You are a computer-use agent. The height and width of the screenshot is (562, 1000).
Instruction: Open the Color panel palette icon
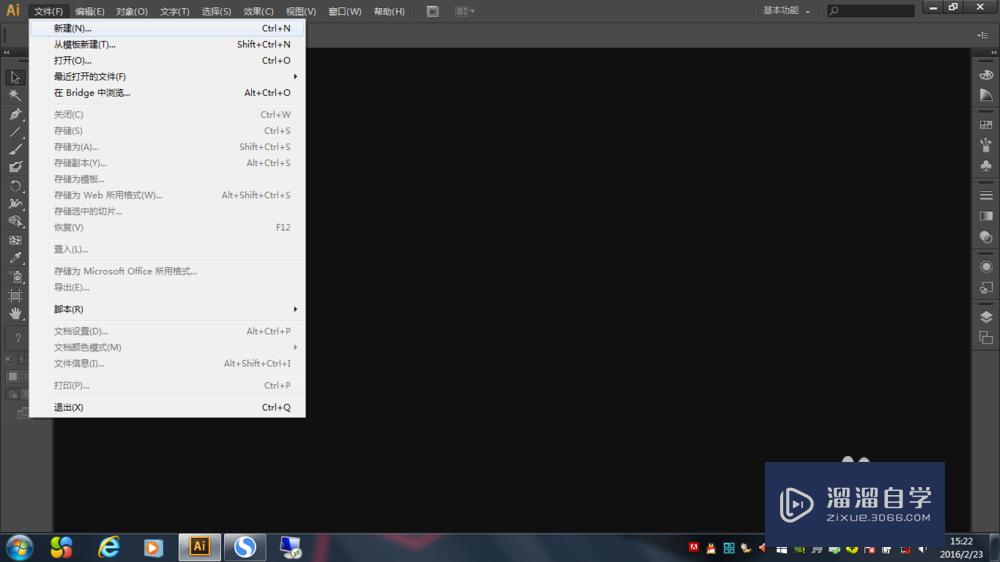[x=986, y=75]
